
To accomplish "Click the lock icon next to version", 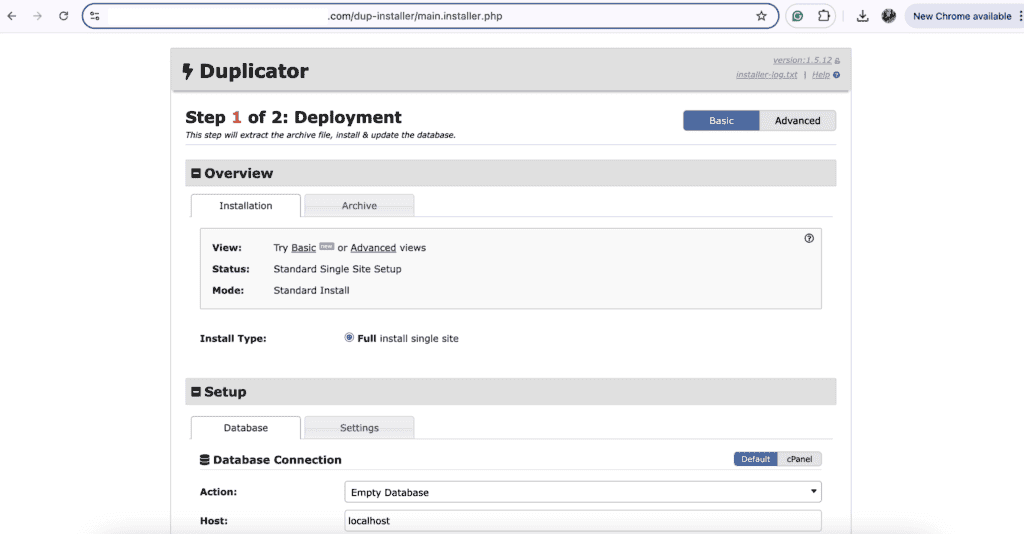I will point(837,61).
